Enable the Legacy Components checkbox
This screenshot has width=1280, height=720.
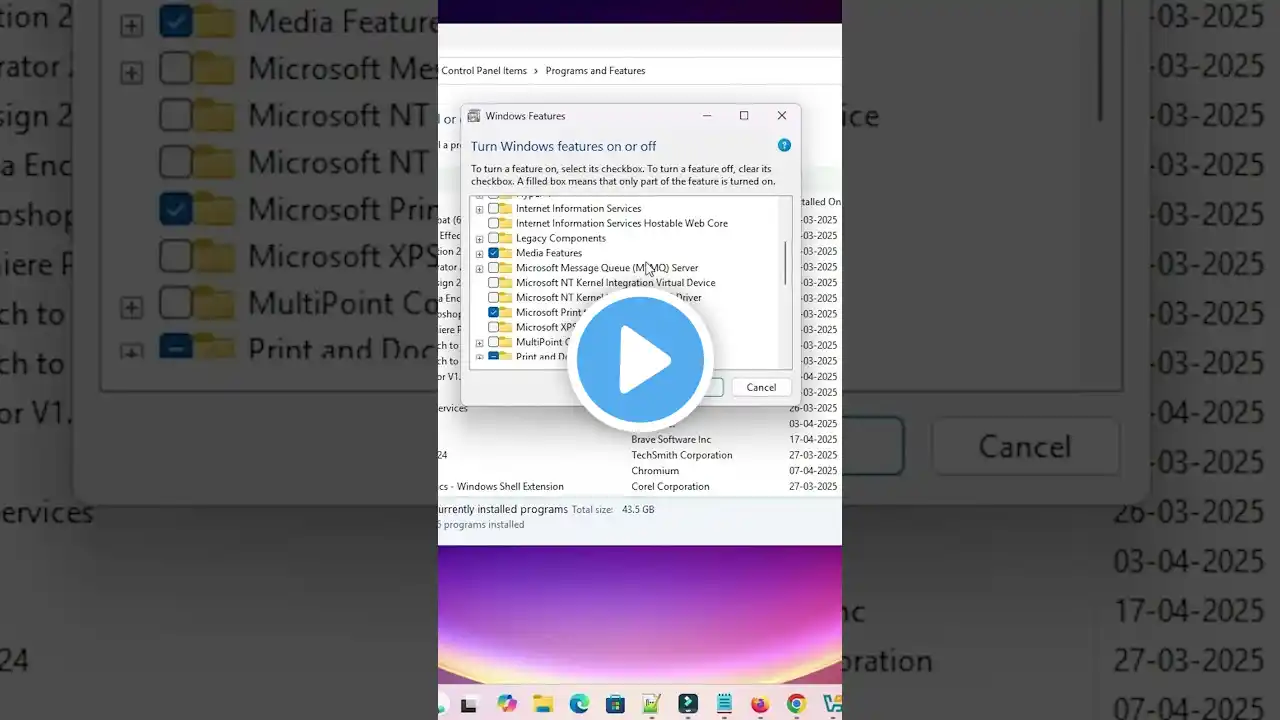click(x=493, y=238)
